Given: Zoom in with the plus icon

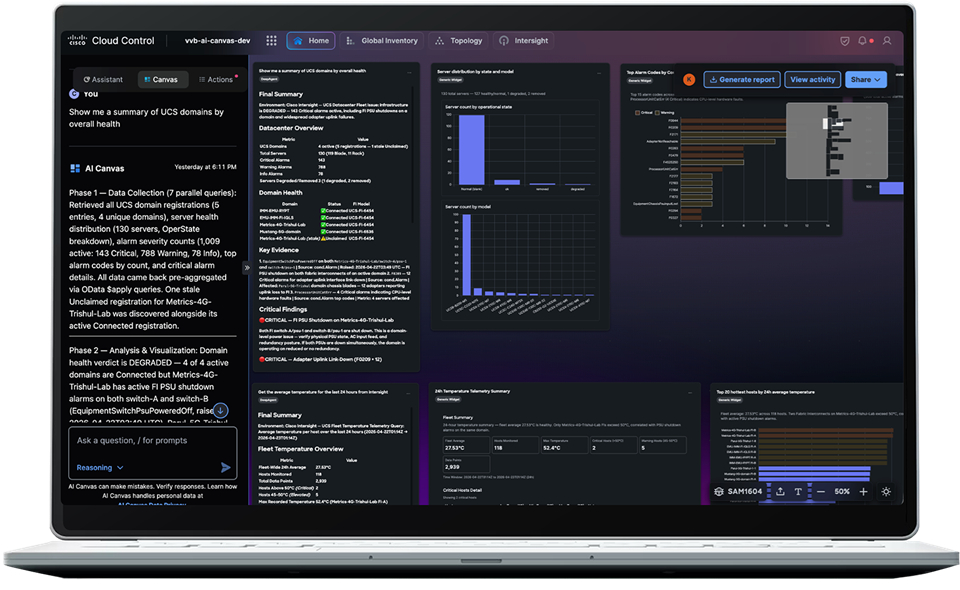Looking at the screenshot, I should [863, 491].
